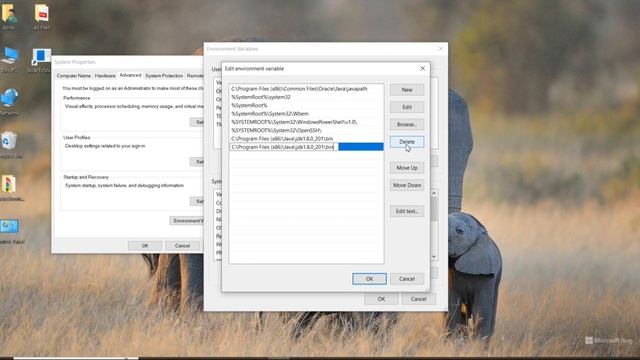Close the Environment Variables window
640x360 pixels.
440,49
